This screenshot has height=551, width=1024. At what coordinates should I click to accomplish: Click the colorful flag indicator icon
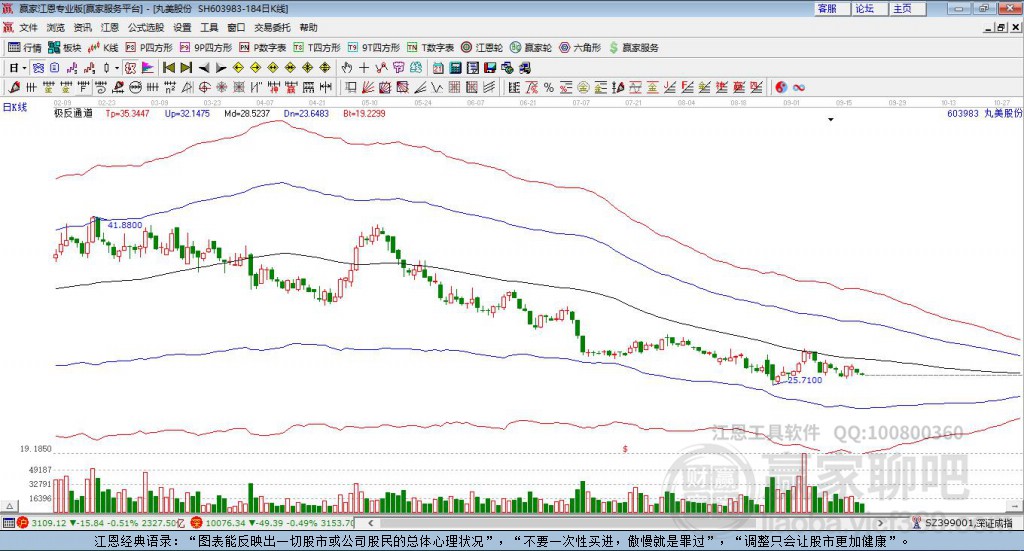point(148,67)
